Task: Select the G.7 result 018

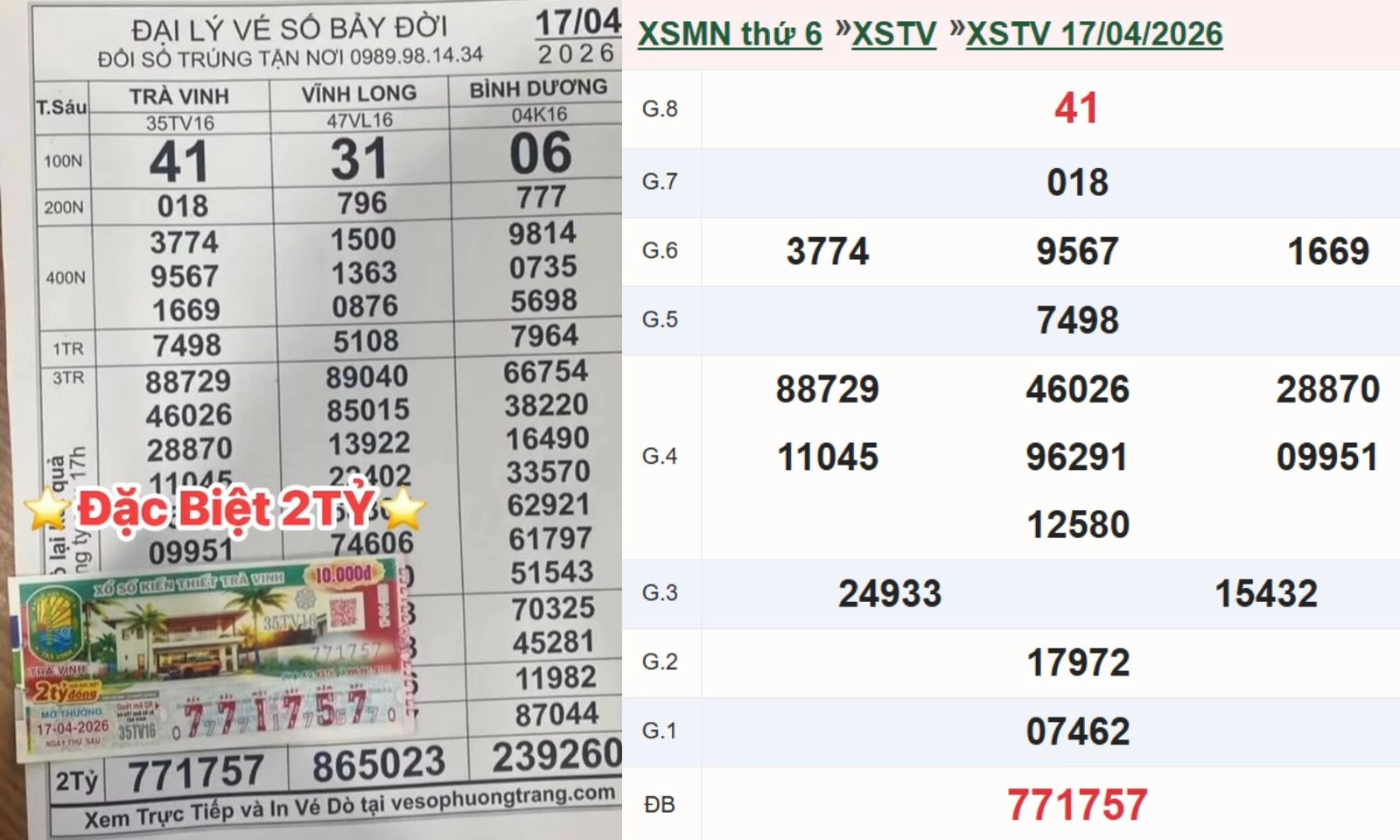Action: tap(1077, 183)
